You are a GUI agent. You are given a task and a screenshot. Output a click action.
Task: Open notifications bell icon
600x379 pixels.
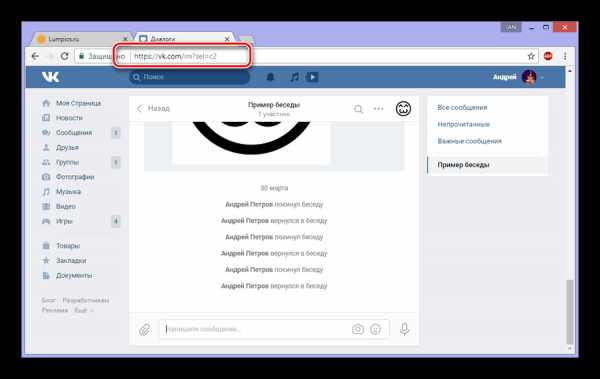[270, 77]
